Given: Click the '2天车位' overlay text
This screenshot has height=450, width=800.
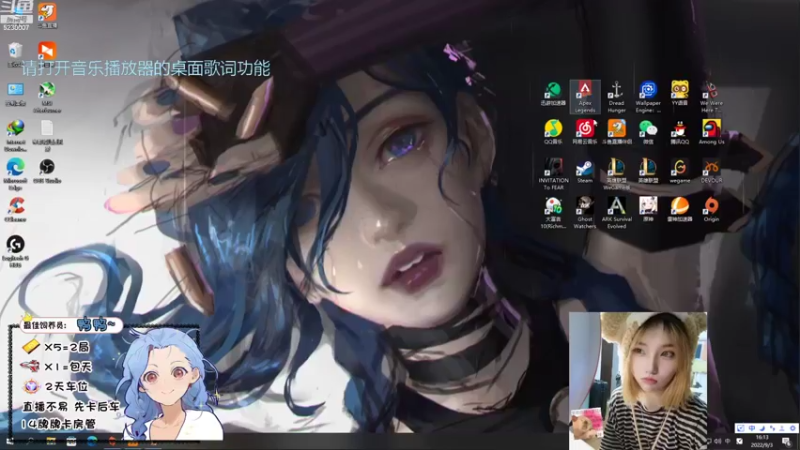Looking at the screenshot, I should coord(66,387).
